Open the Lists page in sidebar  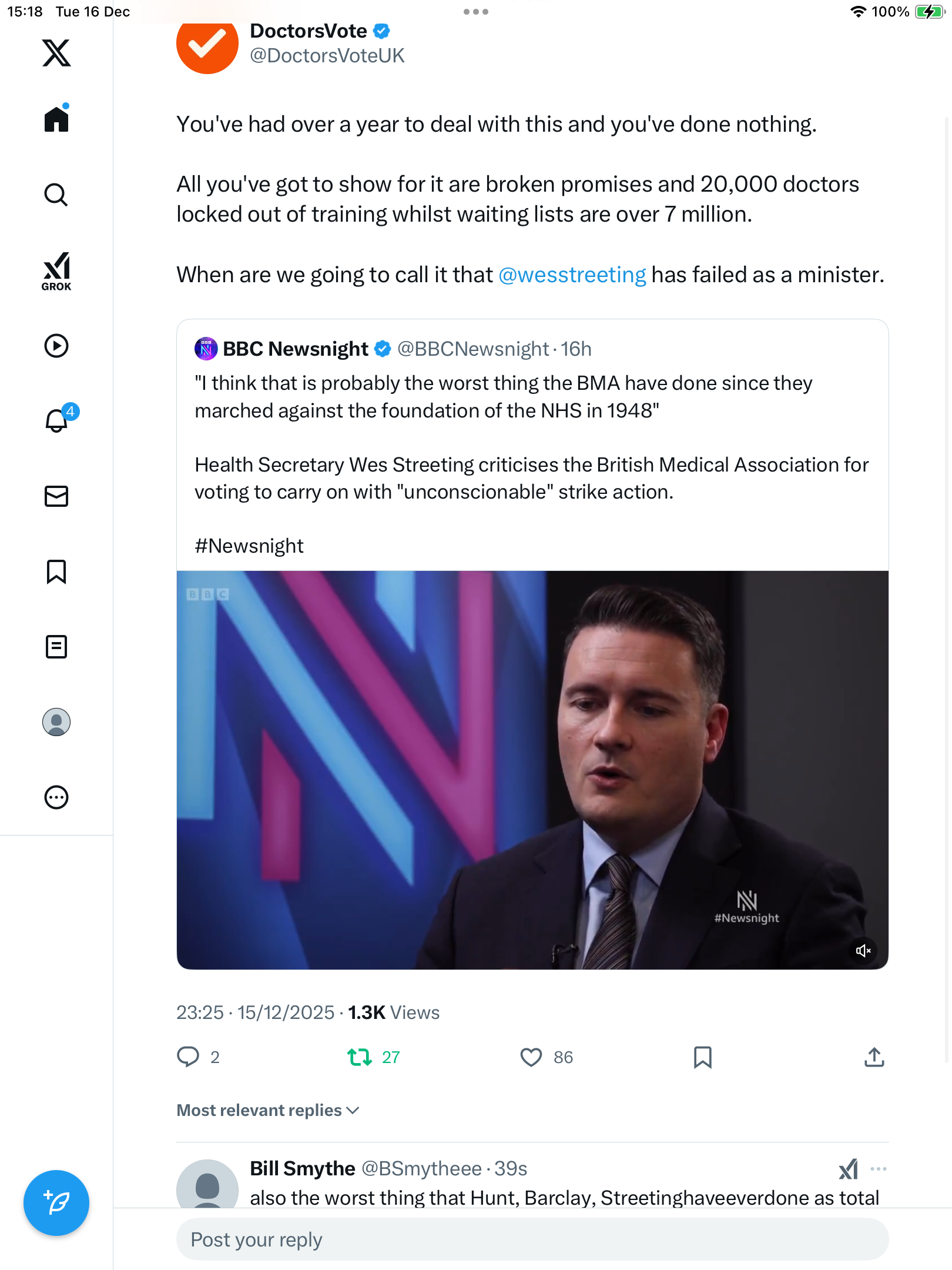click(x=56, y=647)
